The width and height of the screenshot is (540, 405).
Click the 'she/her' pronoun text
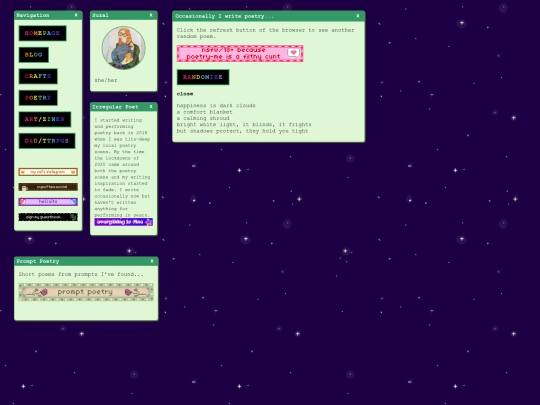[x=106, y=80]
